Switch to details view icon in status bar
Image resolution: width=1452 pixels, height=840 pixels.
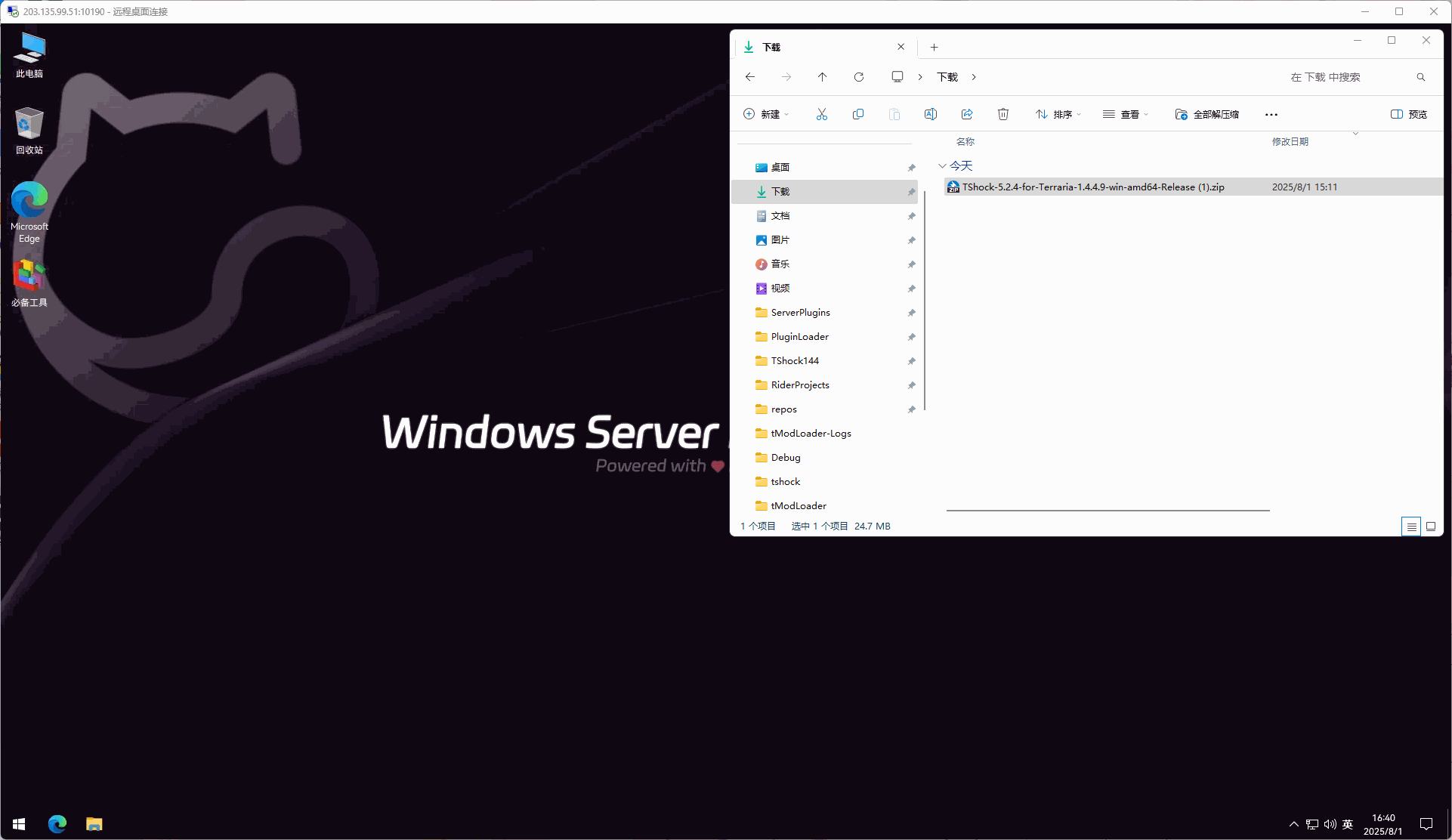point(1411,527)
